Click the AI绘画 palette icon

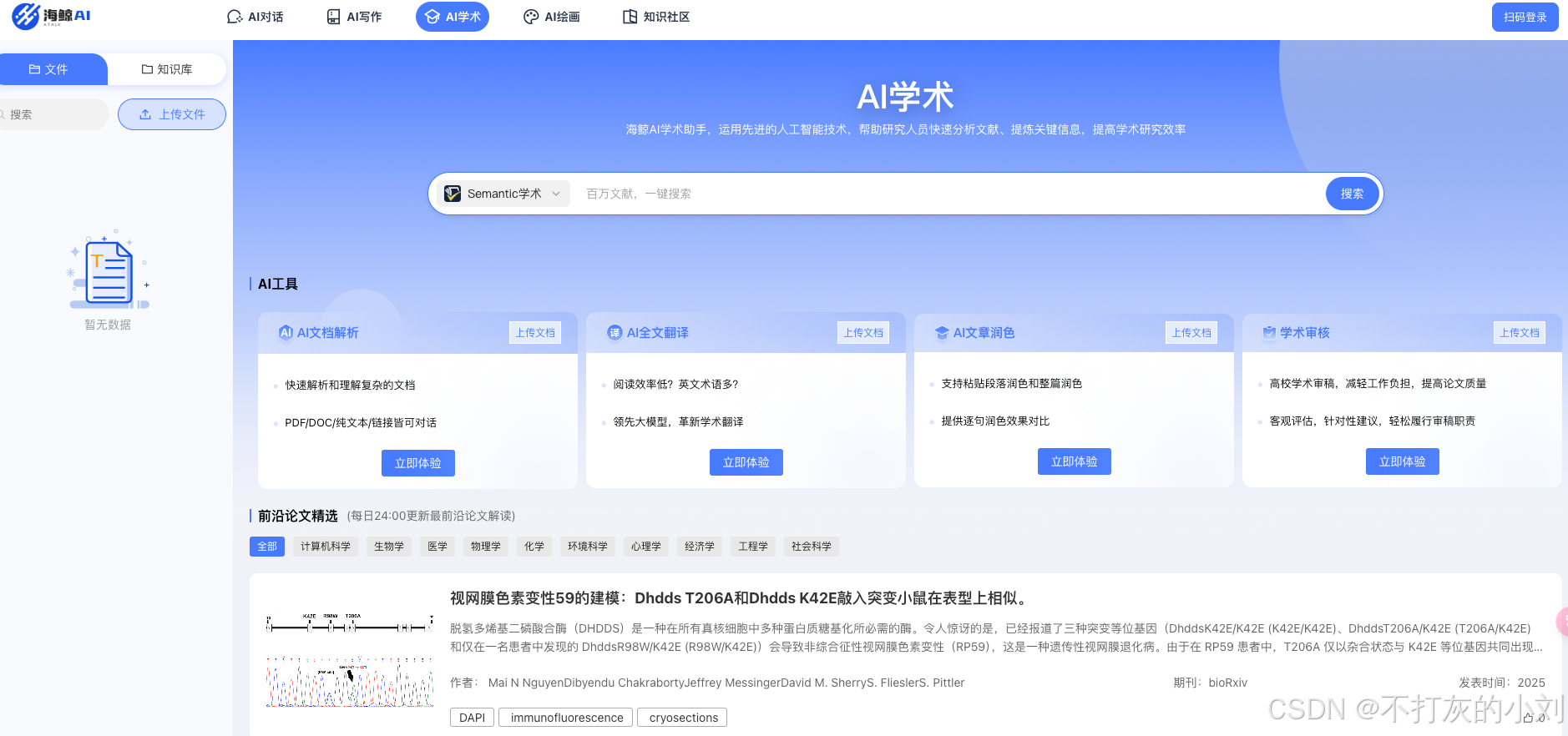point(531,17)
